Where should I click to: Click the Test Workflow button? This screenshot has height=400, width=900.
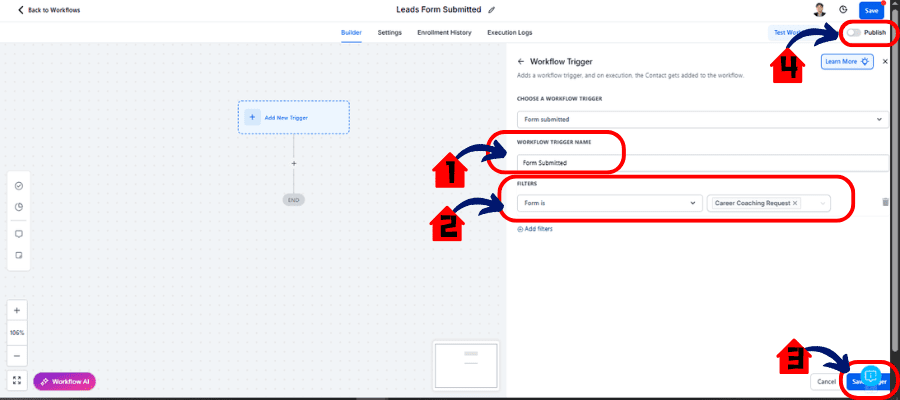click(x=788, y=33)
